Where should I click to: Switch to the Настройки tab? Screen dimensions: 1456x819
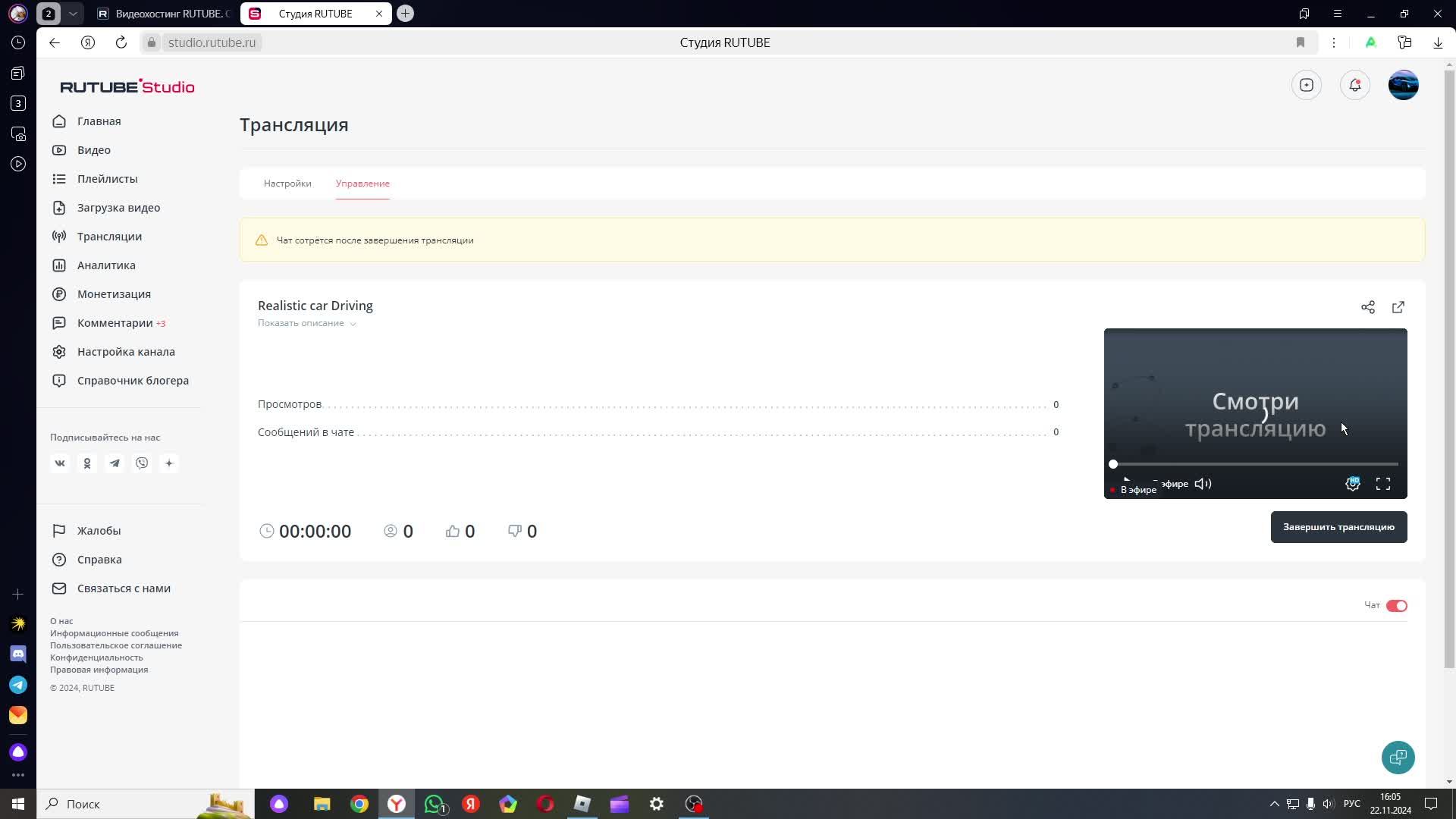point(287,184)
